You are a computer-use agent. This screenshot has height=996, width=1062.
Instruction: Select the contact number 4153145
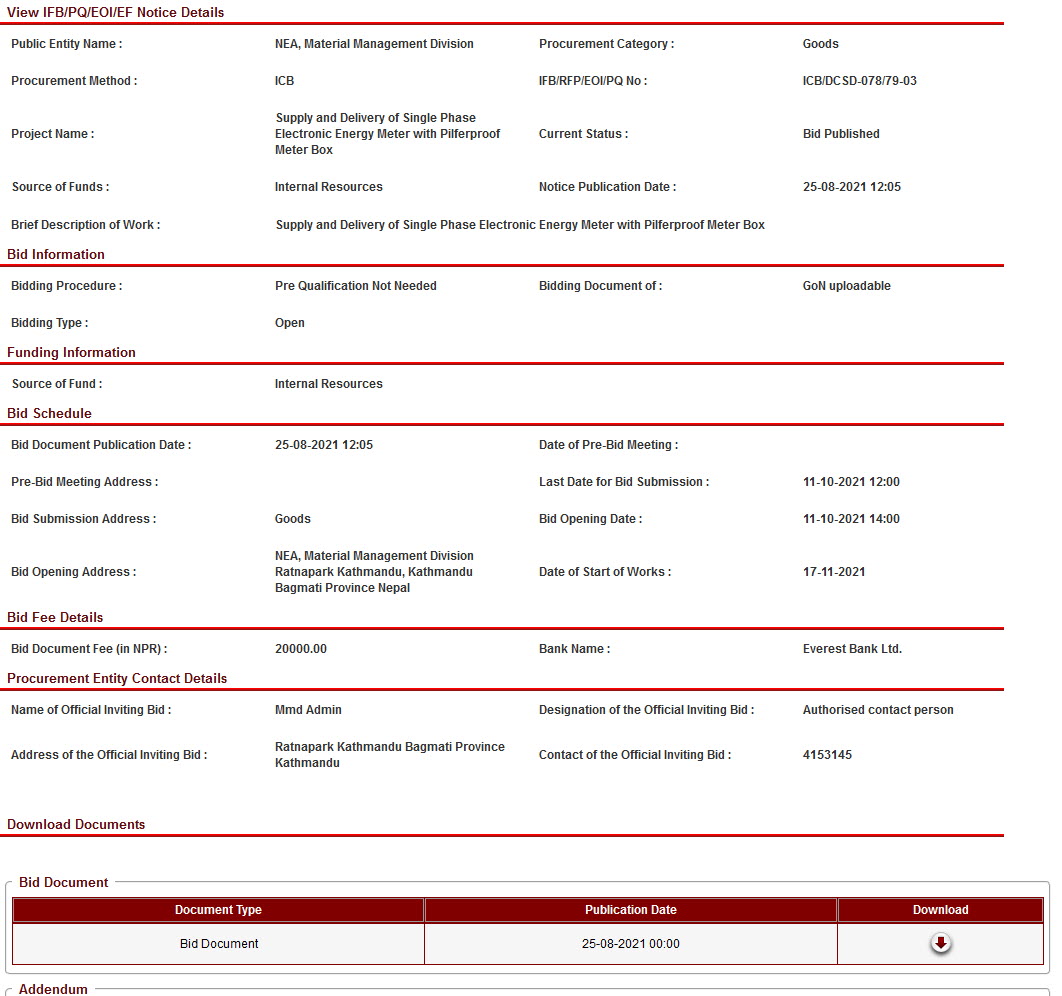827,755
